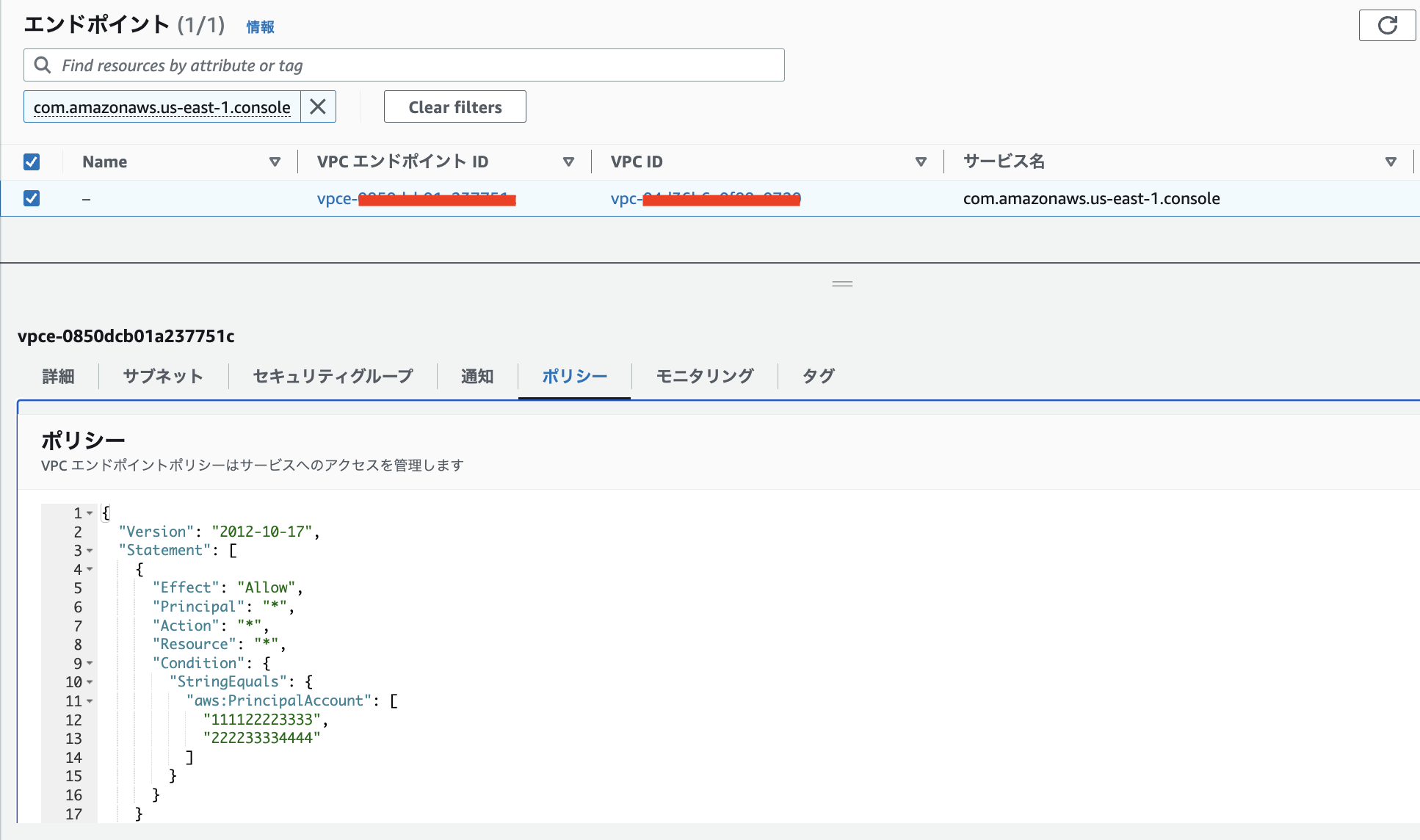Fold the StringEquals object at line 10
This screenshot has height=840, width=1420.
coord(90,682)
